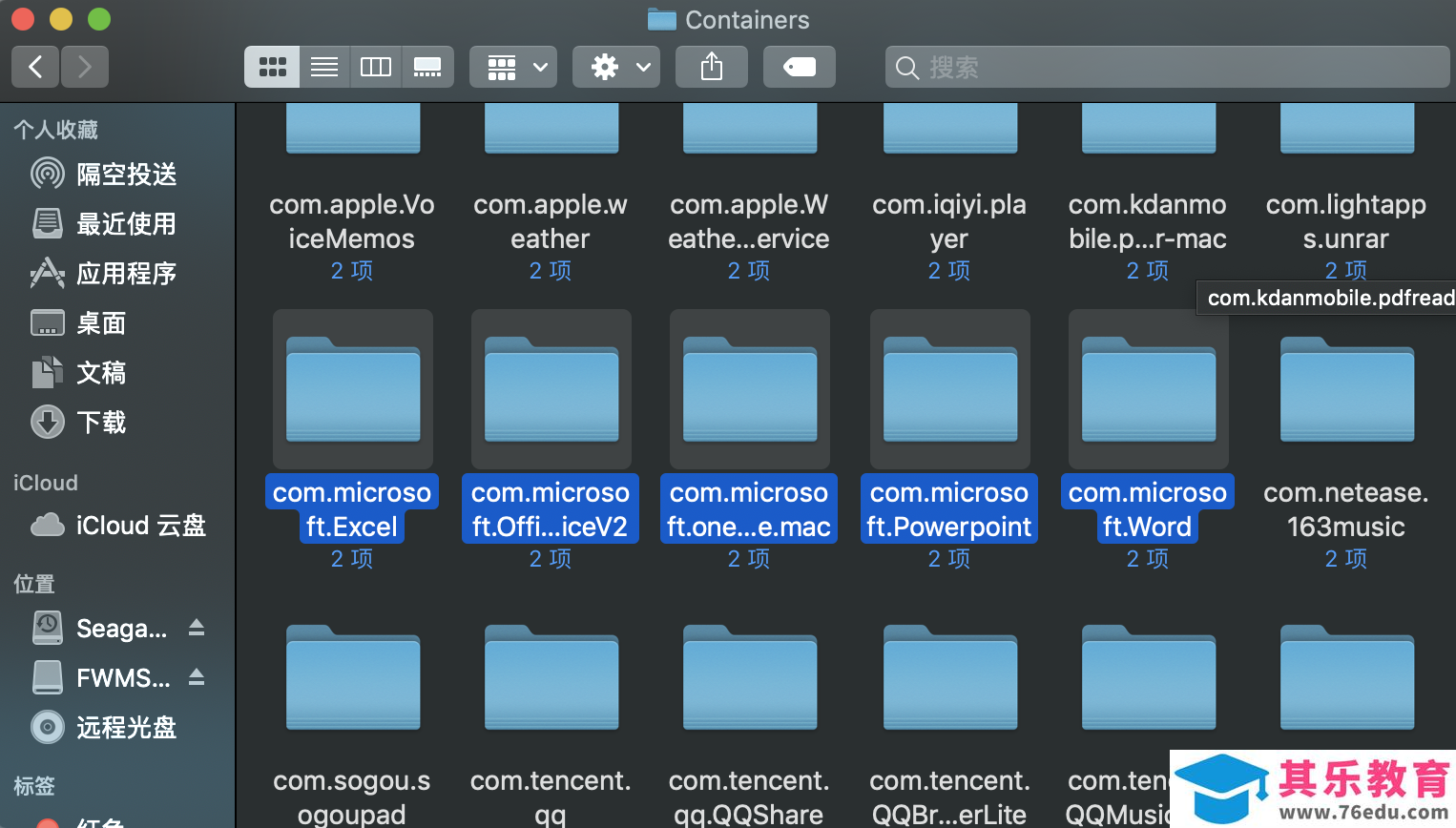Viewport: 1456px width, 828px height.
Task: Click the Edit Tags toolbar button
Action: point(800,67)
